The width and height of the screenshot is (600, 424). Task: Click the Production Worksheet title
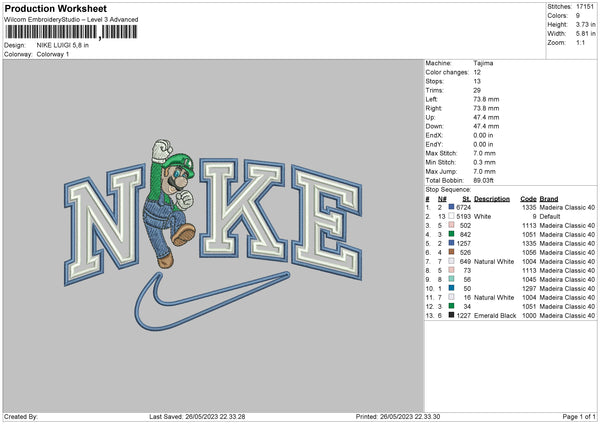pyautogui.click(x=55, y=8)
